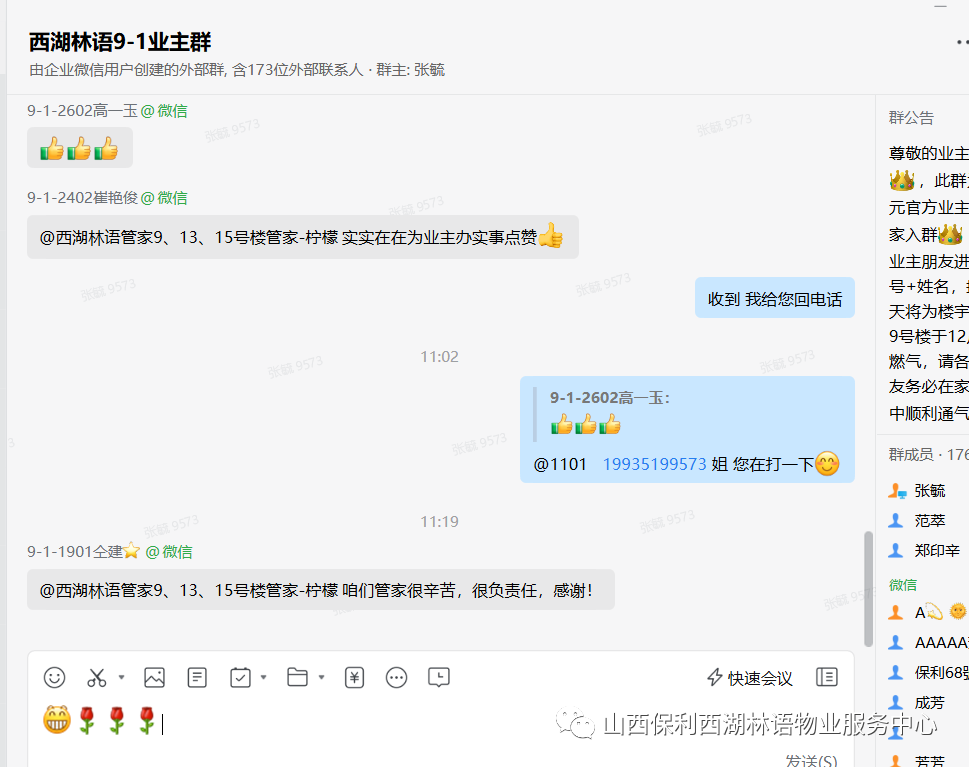Open the calendar schedule icon
Image resolution: width=969 pixels, height=767 pixels.
[240, 677]
